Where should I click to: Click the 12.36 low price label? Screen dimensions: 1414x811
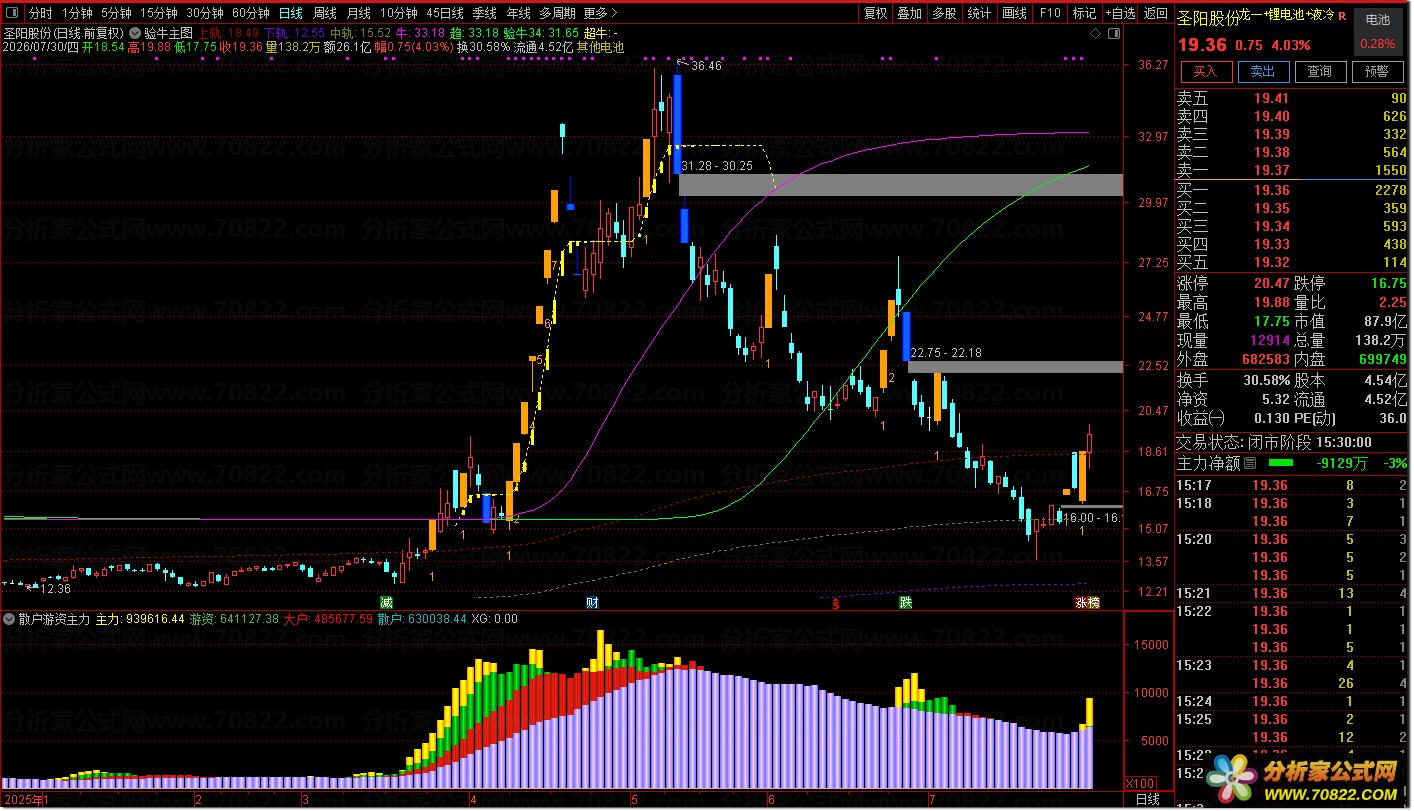pyautogui.click(x=55, y=589)
